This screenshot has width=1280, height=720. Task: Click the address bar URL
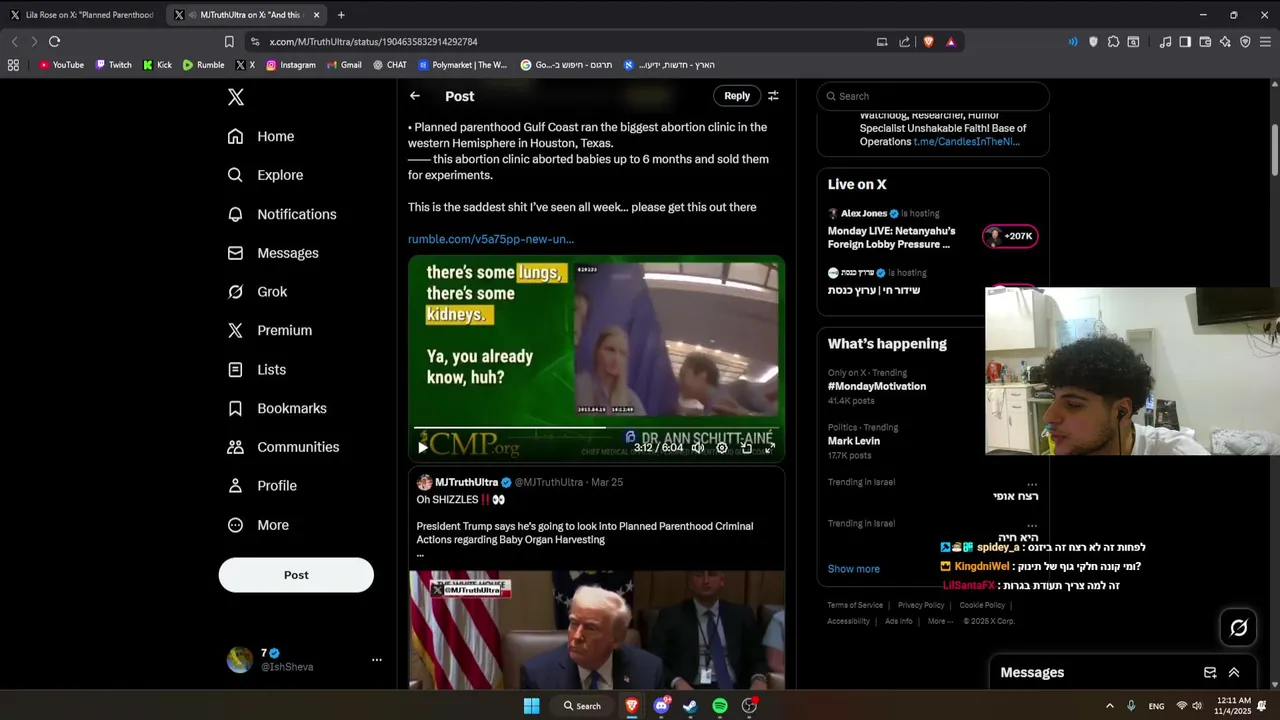click(x=373, y=42)
